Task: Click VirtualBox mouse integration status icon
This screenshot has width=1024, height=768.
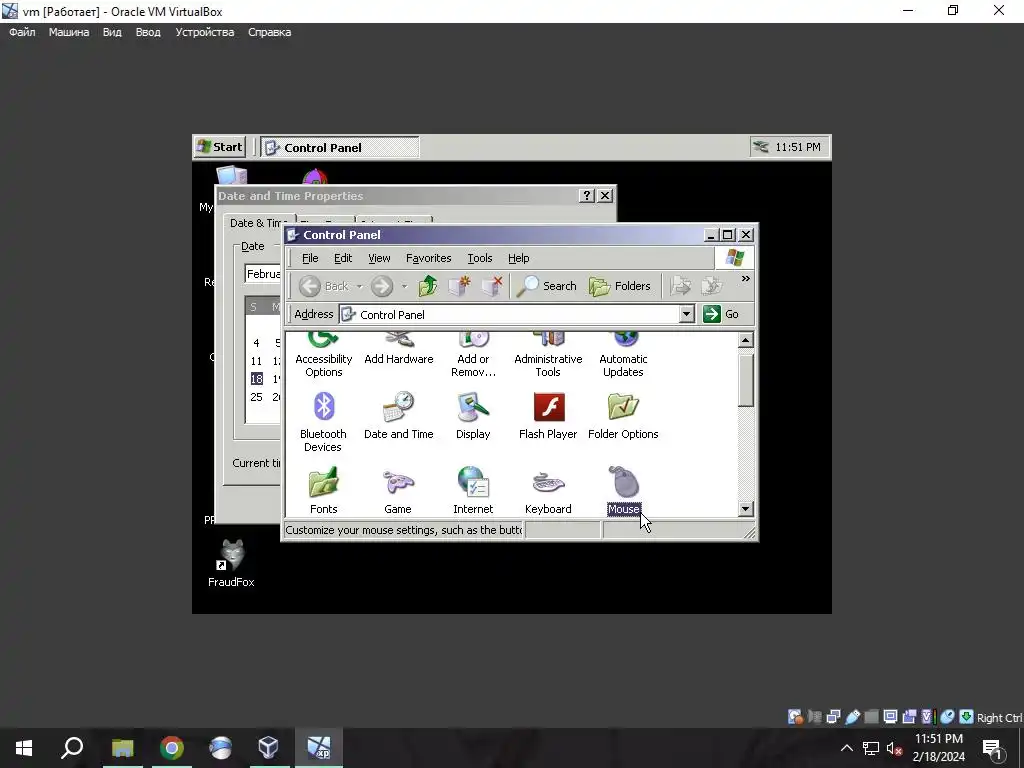Action: tap(947, 717)
